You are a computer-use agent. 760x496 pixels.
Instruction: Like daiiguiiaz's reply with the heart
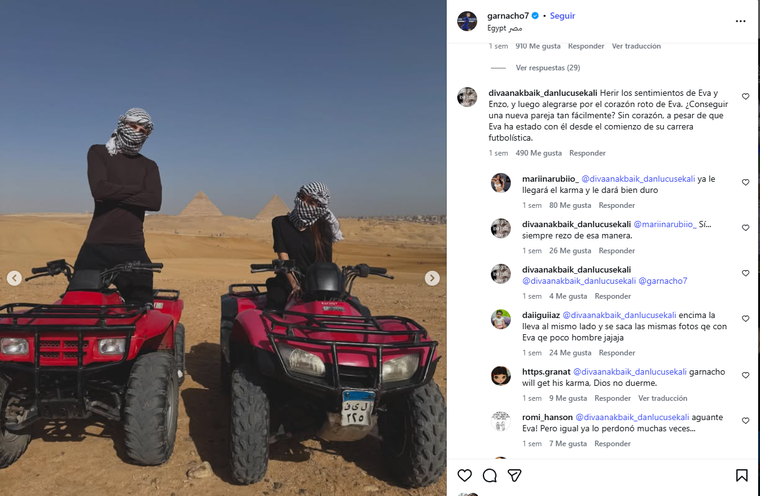coord(745,319)
